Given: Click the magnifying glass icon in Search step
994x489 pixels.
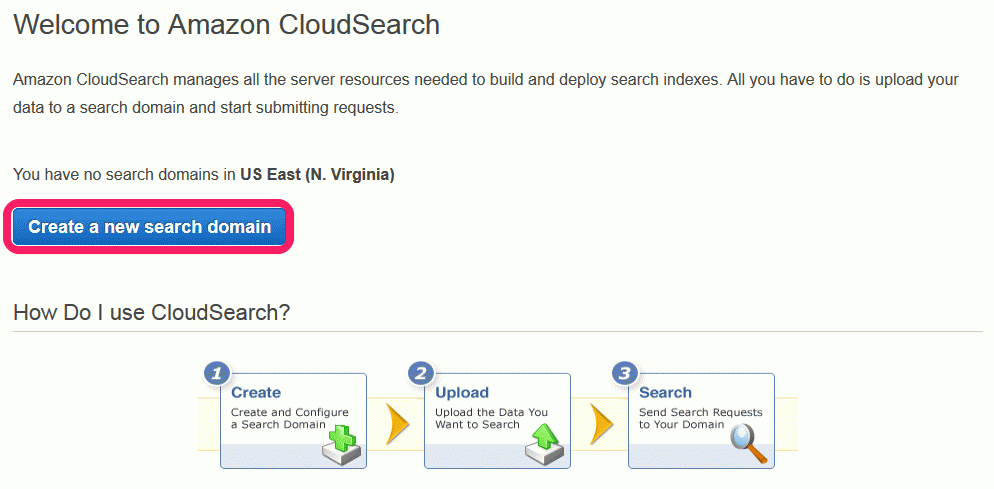Looking at the screenshot, I should (749, 442).
